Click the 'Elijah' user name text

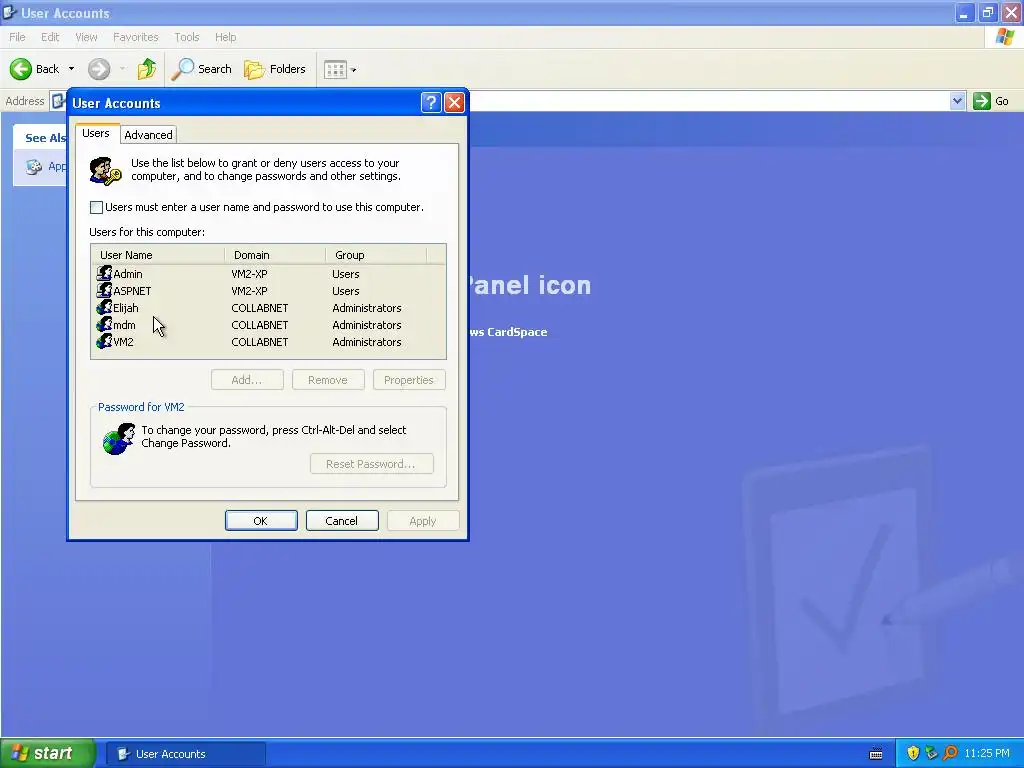[126, 308]
